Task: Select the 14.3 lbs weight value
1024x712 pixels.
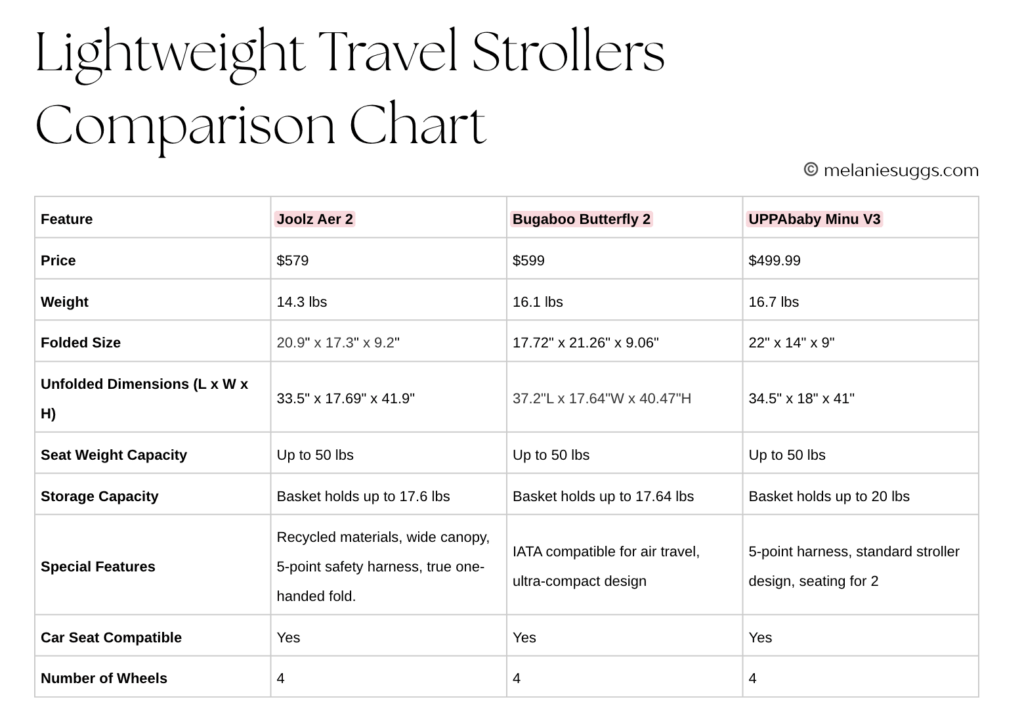Action: [302, 301]
